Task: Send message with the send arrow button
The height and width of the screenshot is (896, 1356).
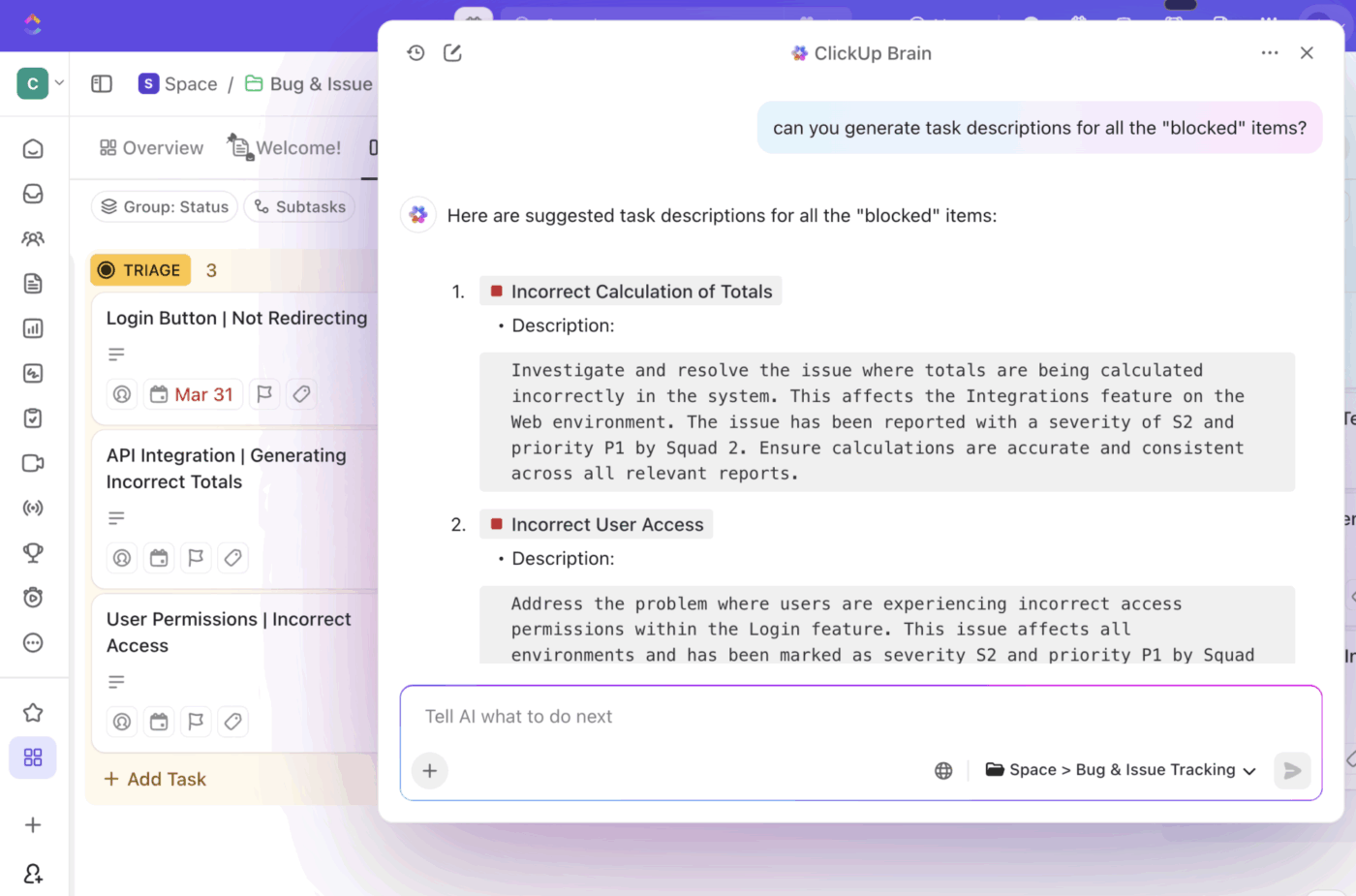Action: [x=1292, y=770]
